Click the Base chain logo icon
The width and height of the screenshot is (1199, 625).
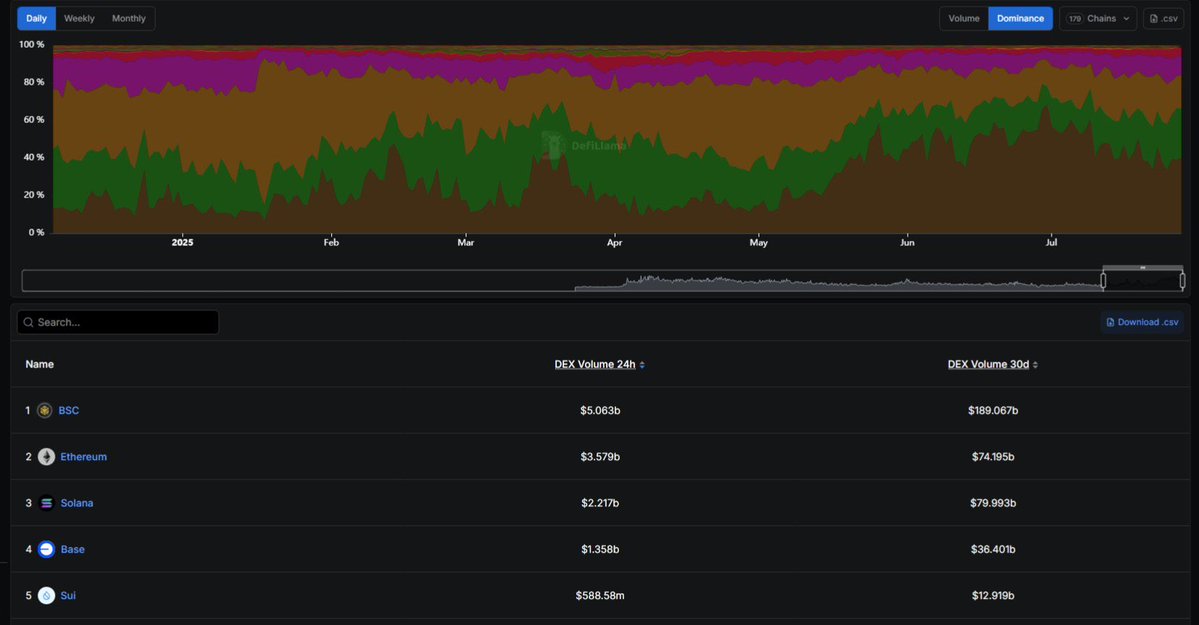pos(46,549)
